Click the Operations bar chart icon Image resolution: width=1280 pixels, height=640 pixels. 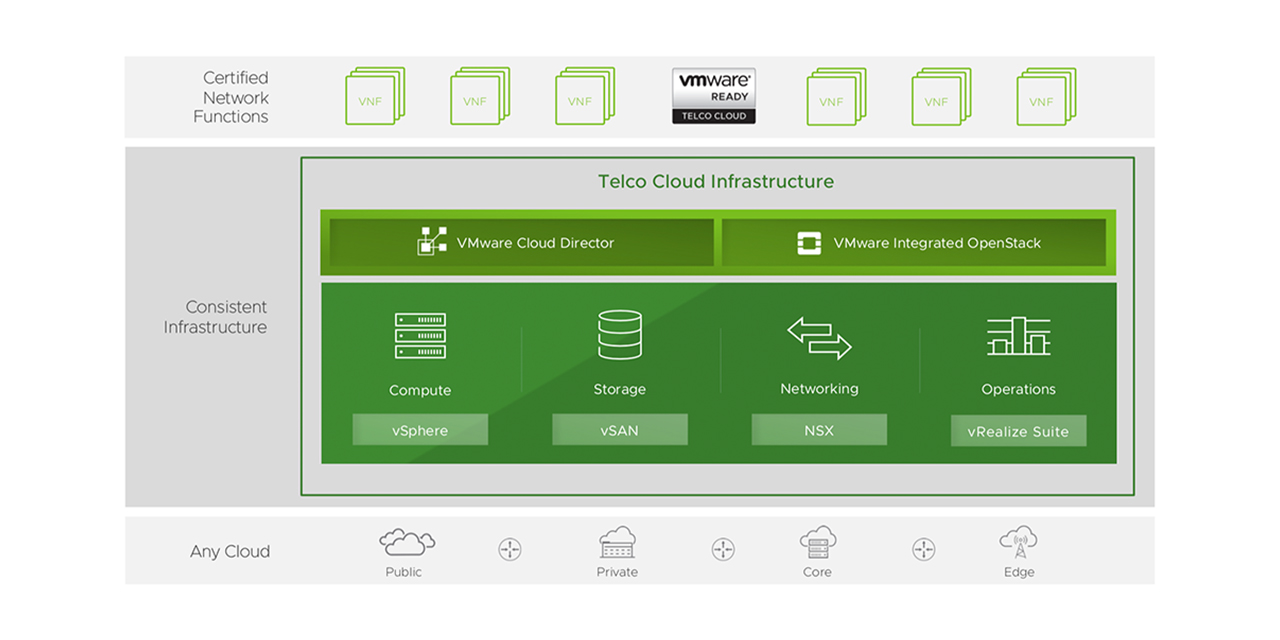coord(1018,337)
